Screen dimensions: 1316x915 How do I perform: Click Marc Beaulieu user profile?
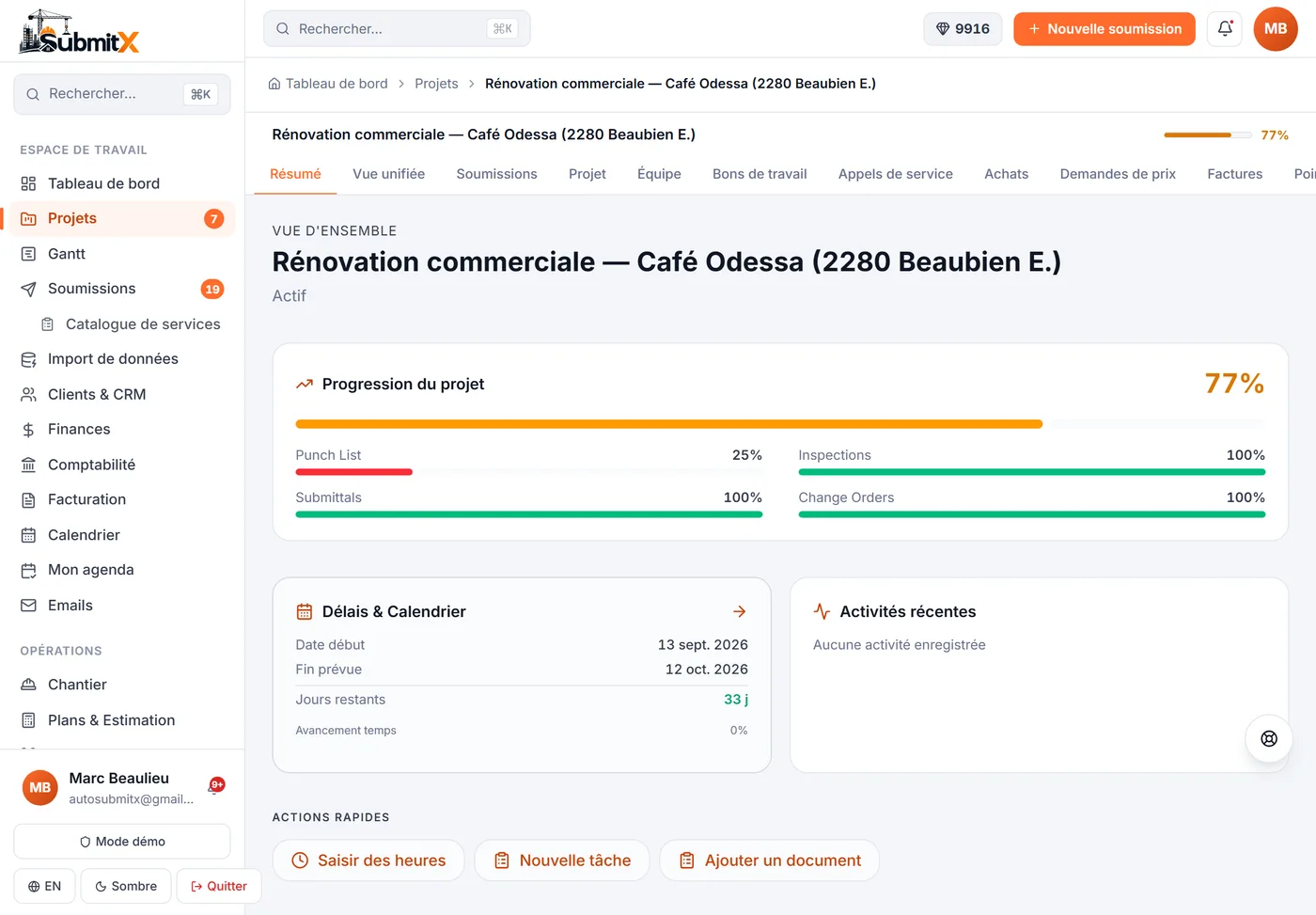[108, 787]
